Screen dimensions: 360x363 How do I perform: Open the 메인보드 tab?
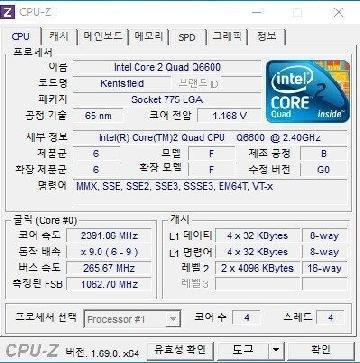point(103,36)
